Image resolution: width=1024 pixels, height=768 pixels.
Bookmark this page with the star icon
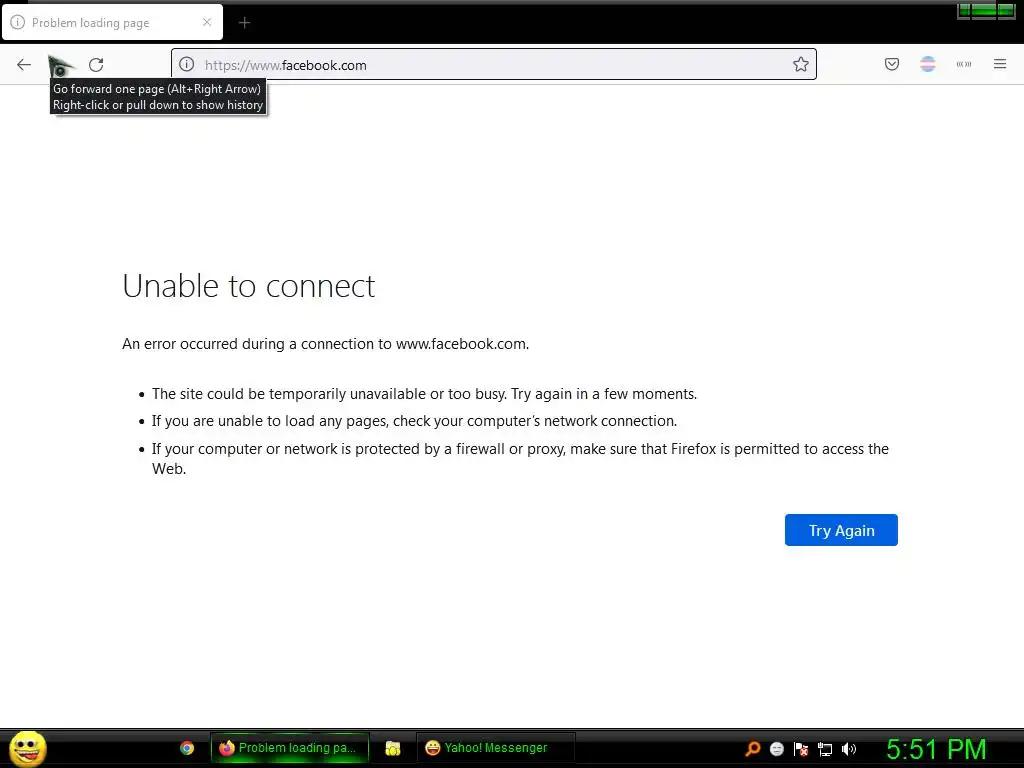pos(801,64)
